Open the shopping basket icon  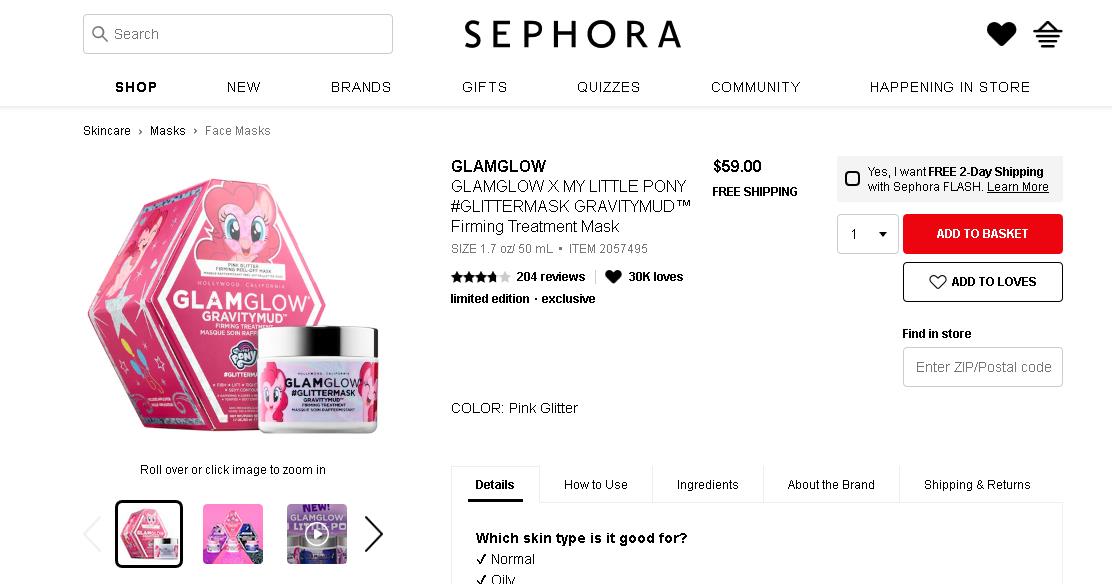(1047, 34)
